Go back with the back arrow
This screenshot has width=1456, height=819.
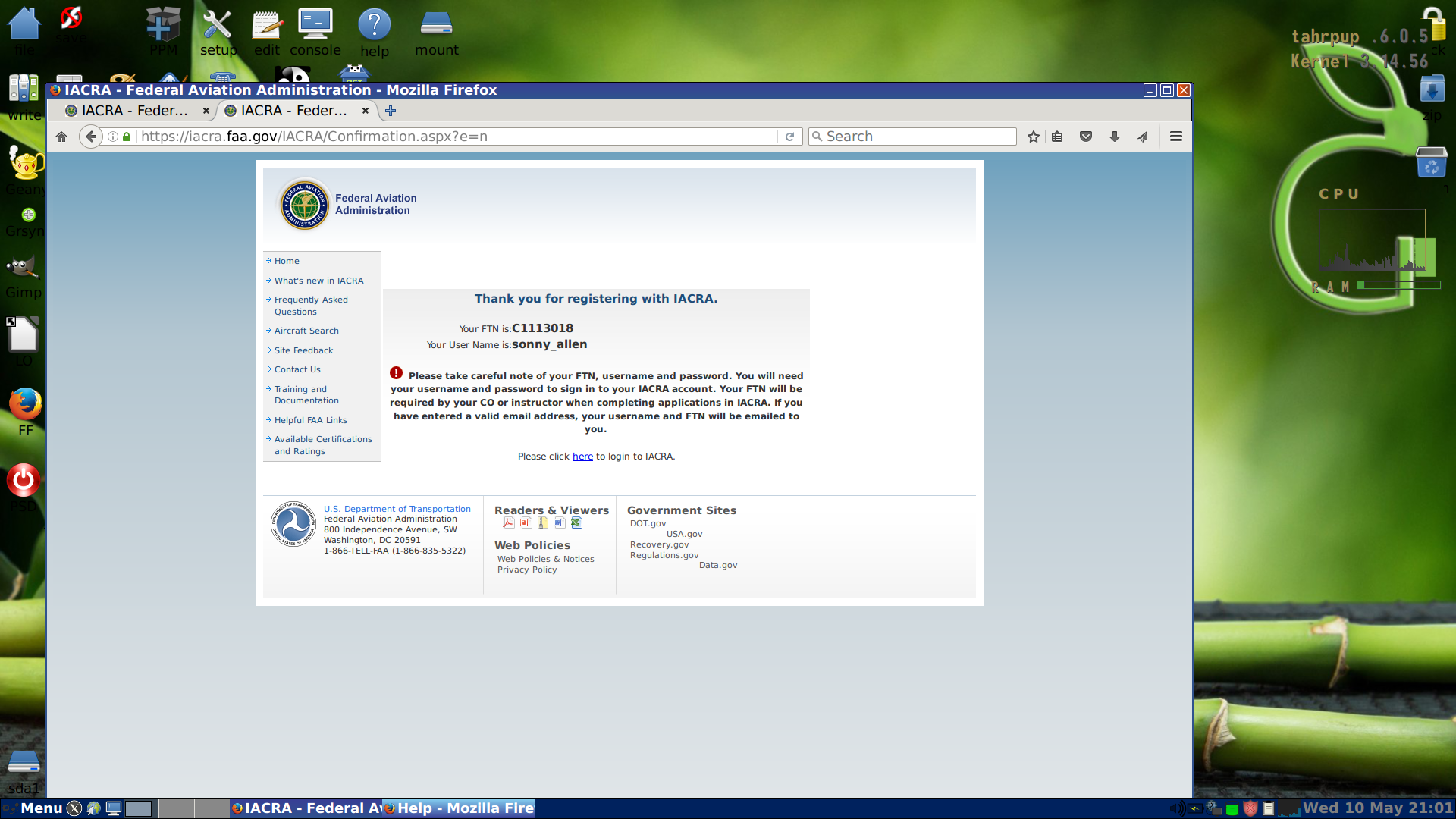point(91,136)
